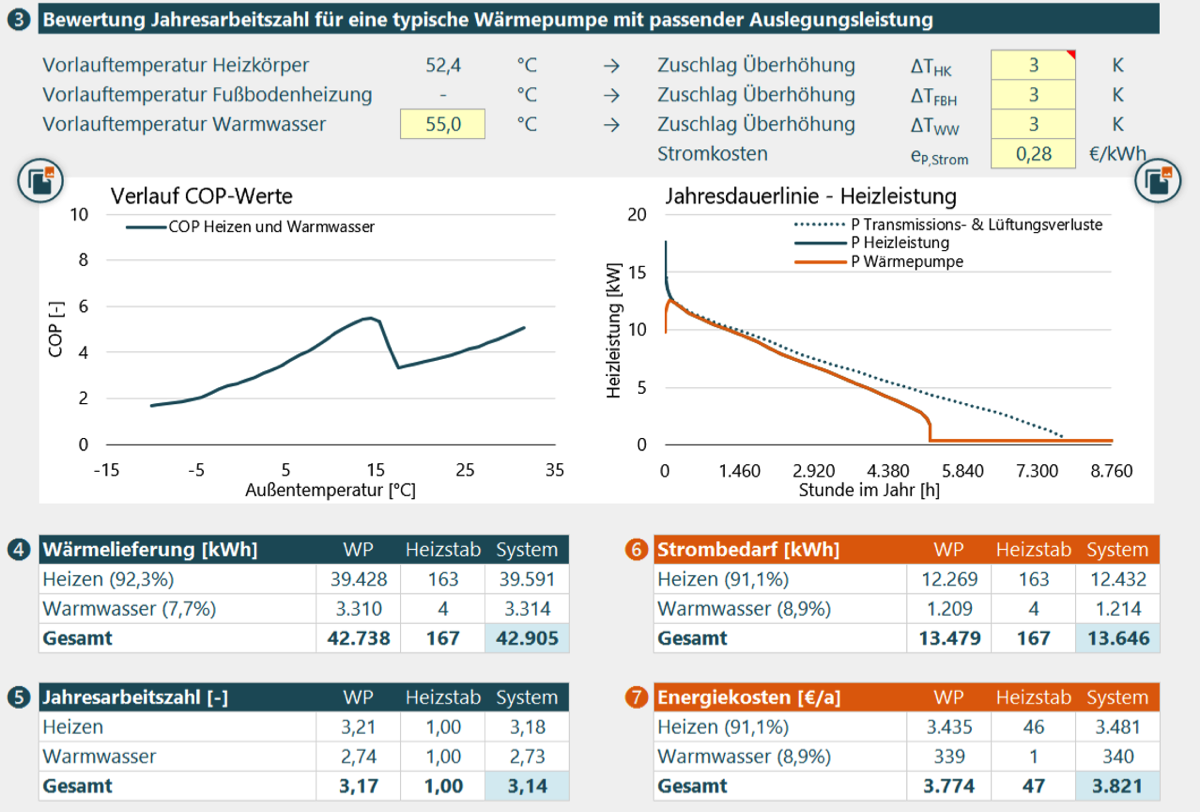This screenshot has height=812, width=1200.
Task: Select the ΔT HK Zuschlag input cell
Action: coord(1033,66)
